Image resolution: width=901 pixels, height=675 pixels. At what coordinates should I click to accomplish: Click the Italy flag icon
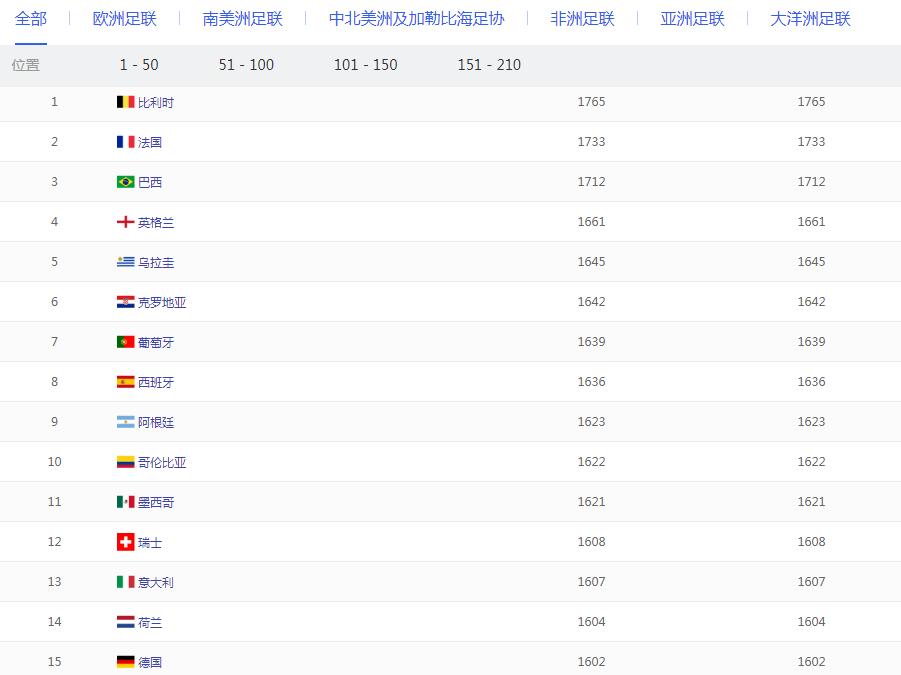point(125,582)
